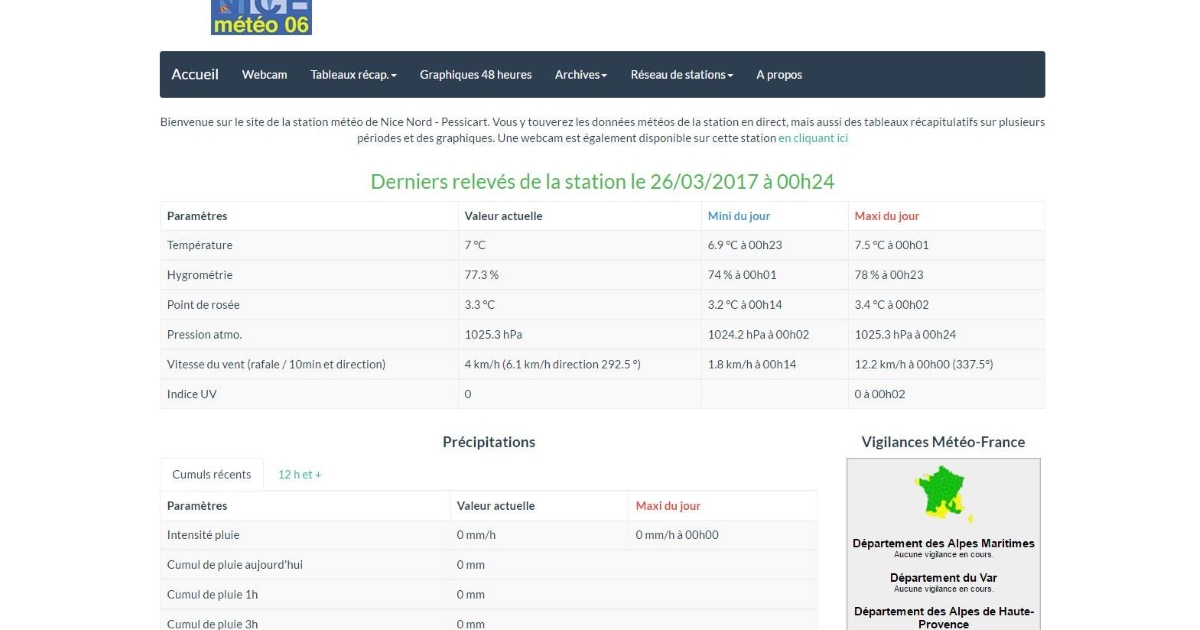Click the 'Intensité pluie' row label

[x=203, y=535]
